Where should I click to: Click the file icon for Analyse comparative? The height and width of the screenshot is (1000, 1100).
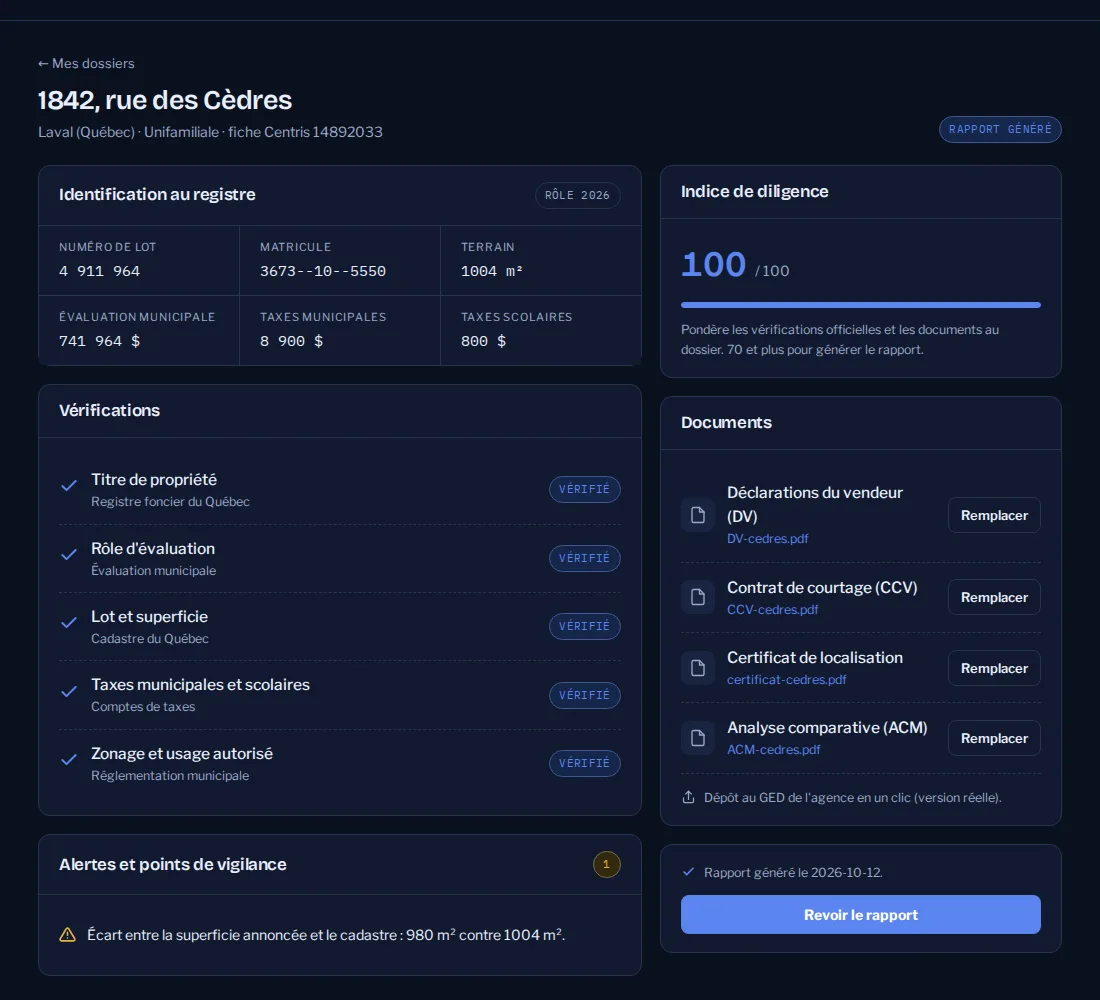point(698,738)
